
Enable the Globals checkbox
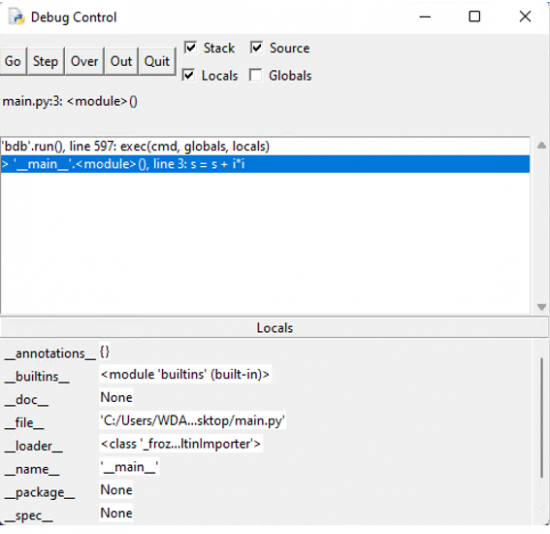coord(255,75)
